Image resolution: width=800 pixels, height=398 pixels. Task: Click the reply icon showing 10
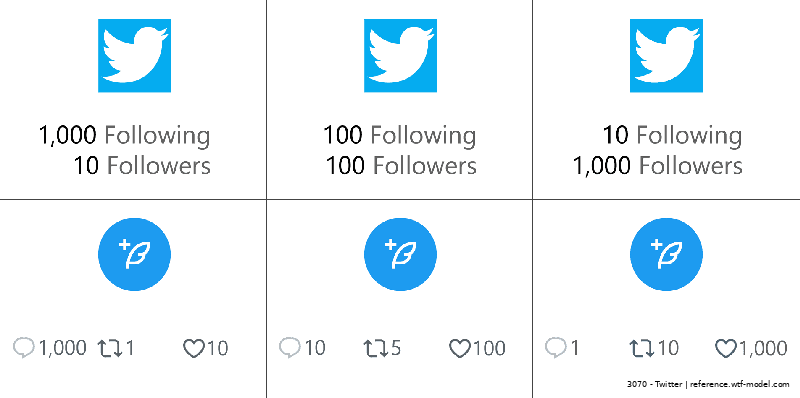click(289, 348)
